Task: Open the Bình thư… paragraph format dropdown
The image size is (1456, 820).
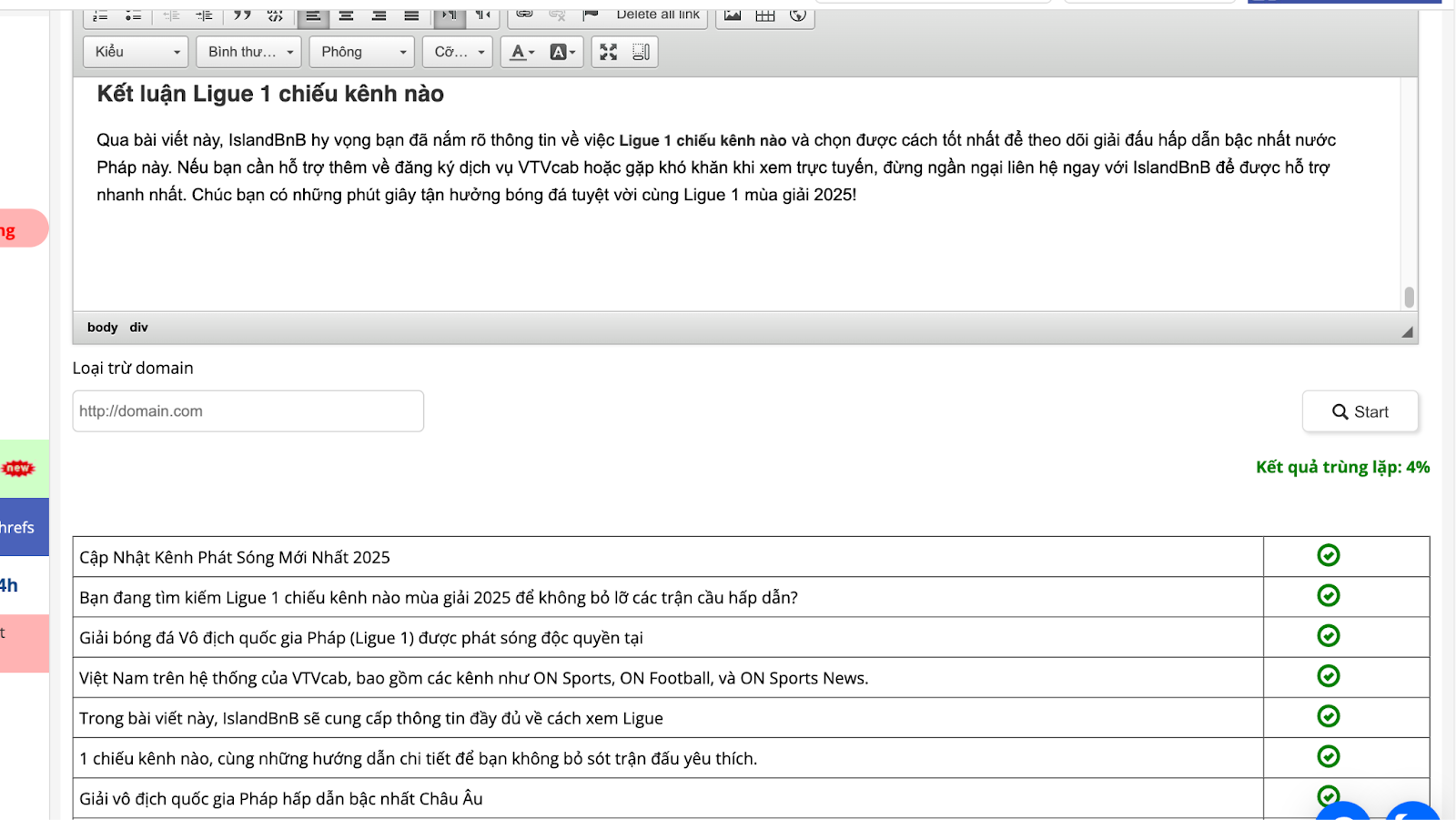Action: pyautogui.click(x=248, y=52)
